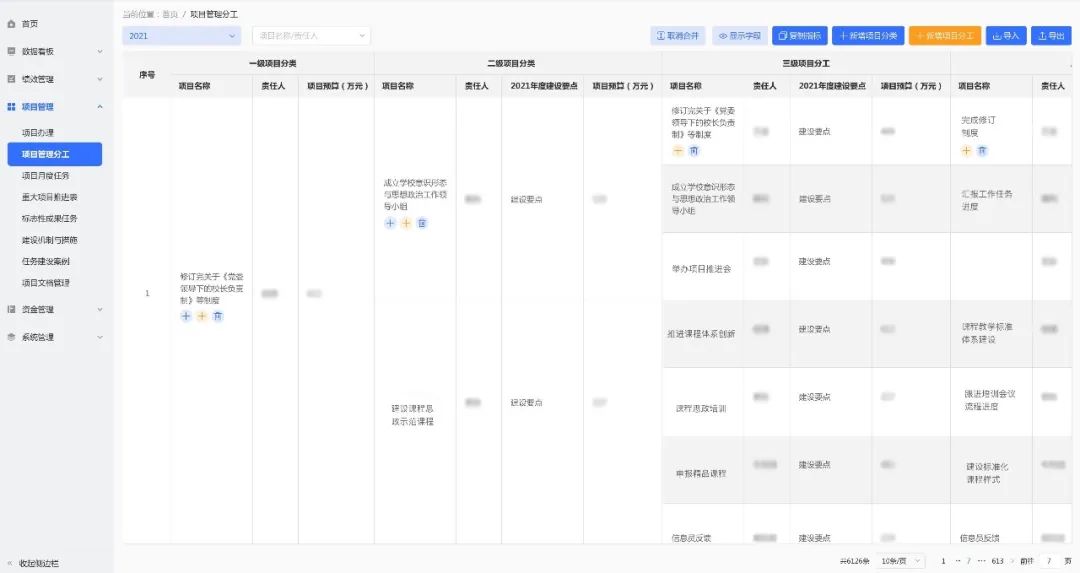Image resolution: width=1080 pixels, height=573 pixels.
Task: Open the 10条/页 page size dropdown
Action: click(x=901, y=561)
